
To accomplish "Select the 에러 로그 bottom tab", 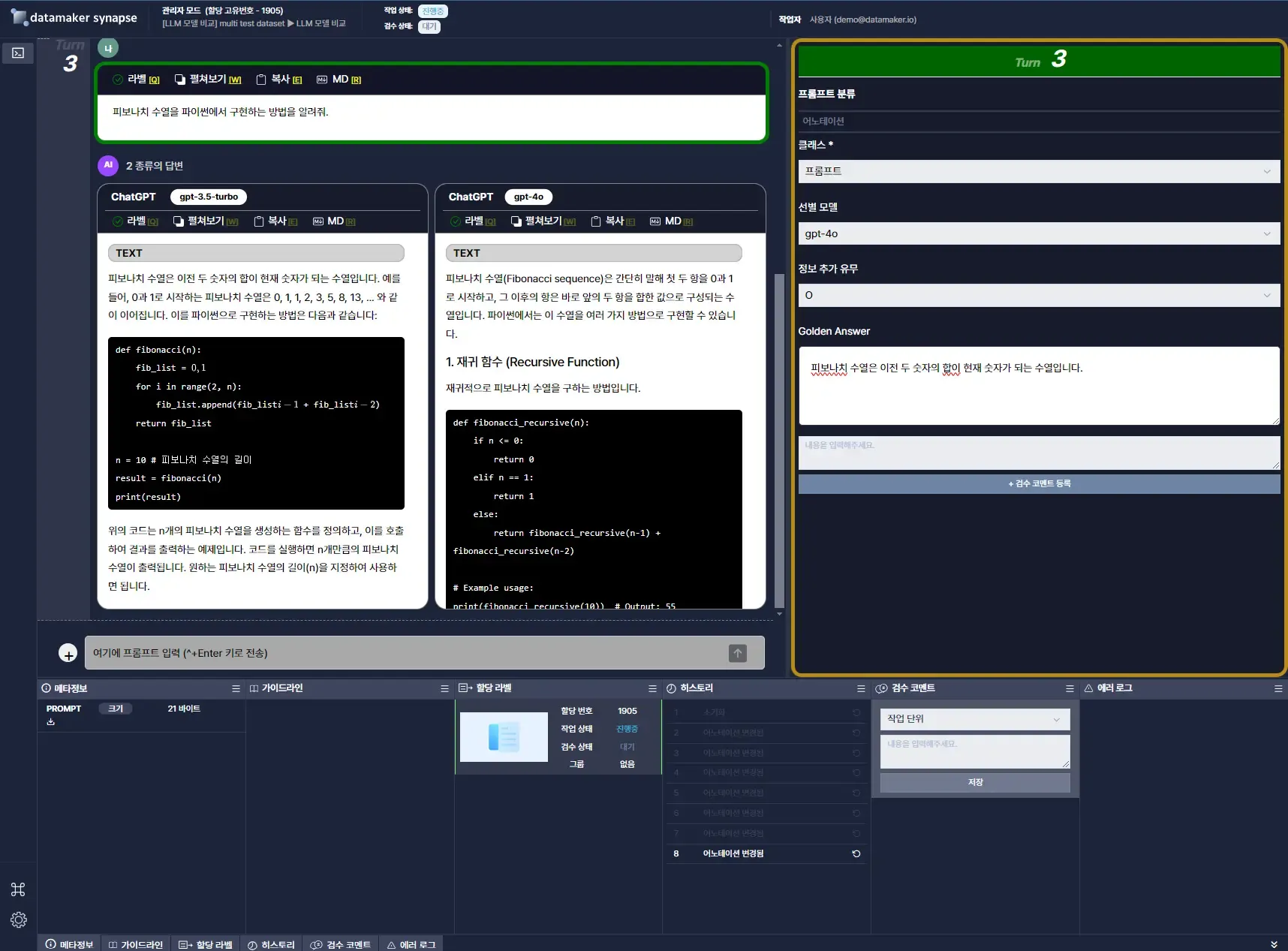I will pyautogui.click(x=411, y=944).
